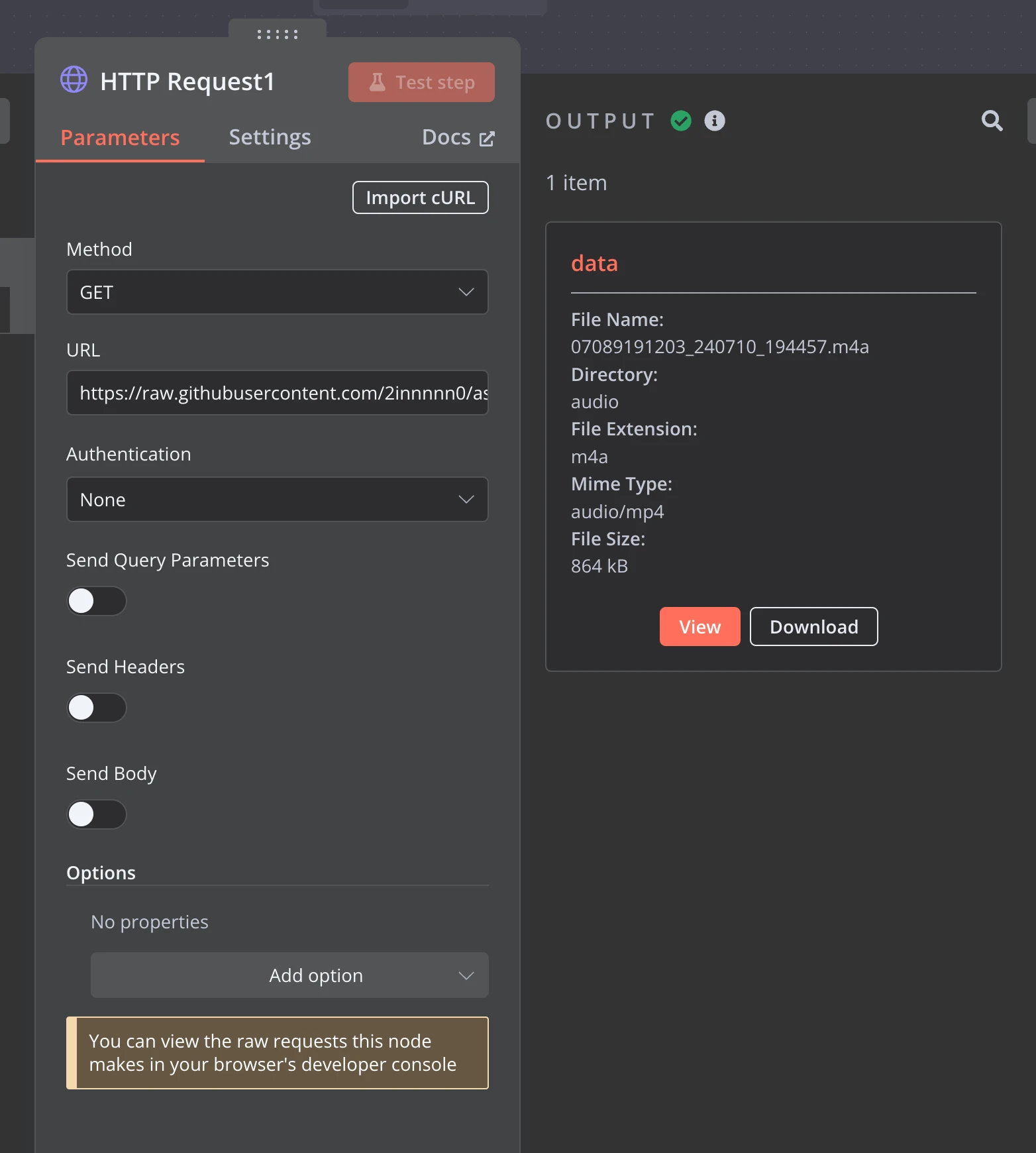Enable the Send Headers switch
The width and height of the screenshot is (1036, 1153).
pos(97,708)
